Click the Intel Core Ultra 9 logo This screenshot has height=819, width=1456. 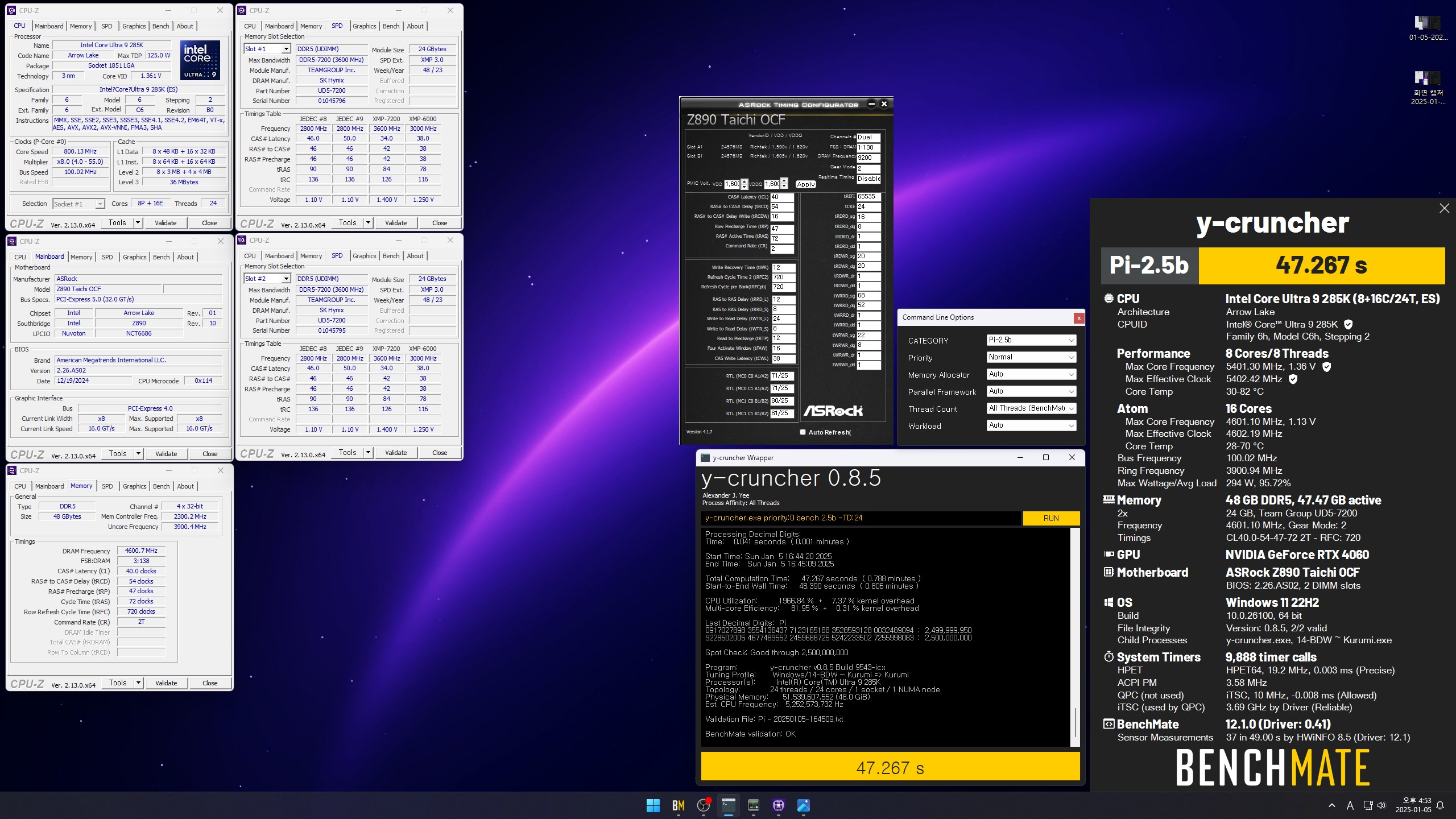coord(200,60)
